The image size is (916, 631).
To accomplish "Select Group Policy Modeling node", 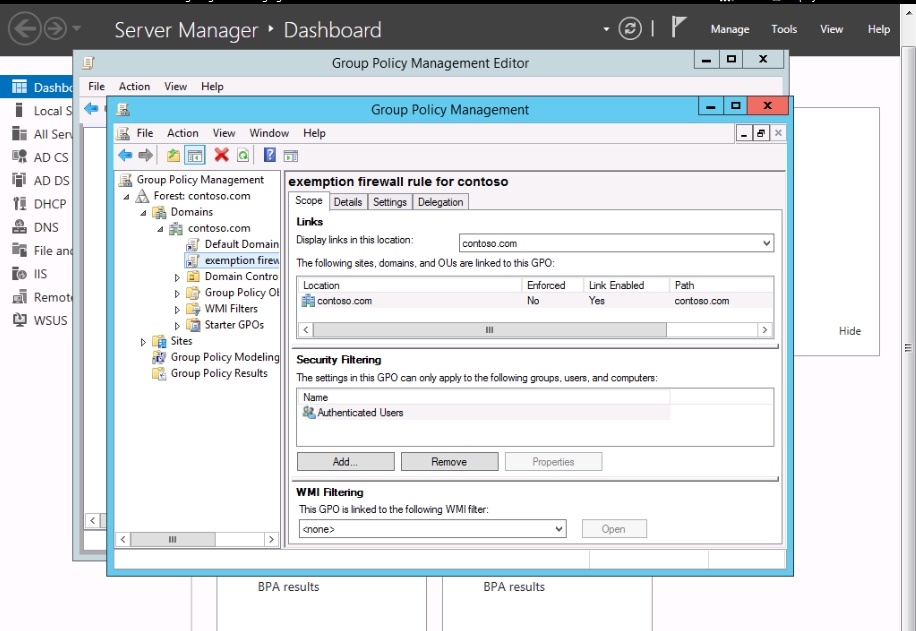I will tap(225, 357).
